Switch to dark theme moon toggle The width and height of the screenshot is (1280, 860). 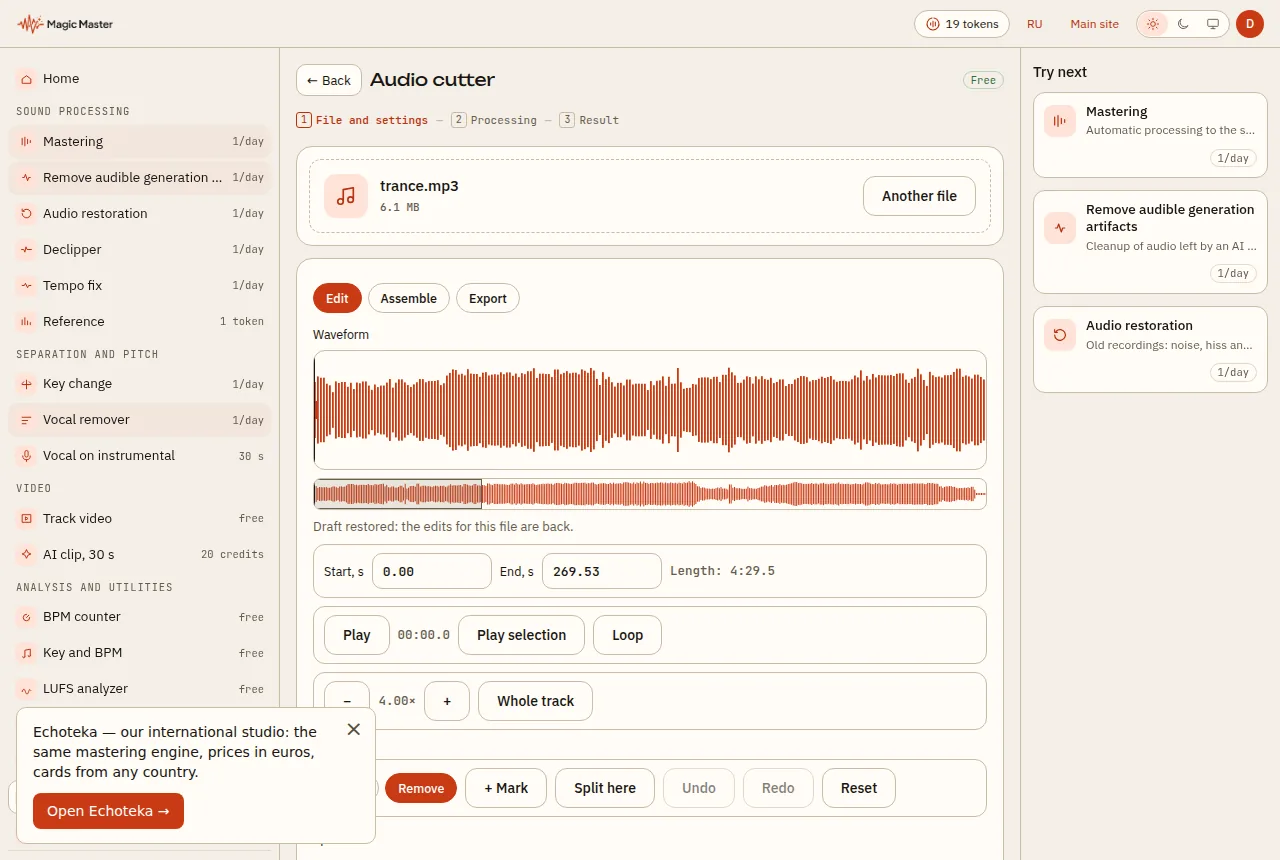[x=1183, y=24]
